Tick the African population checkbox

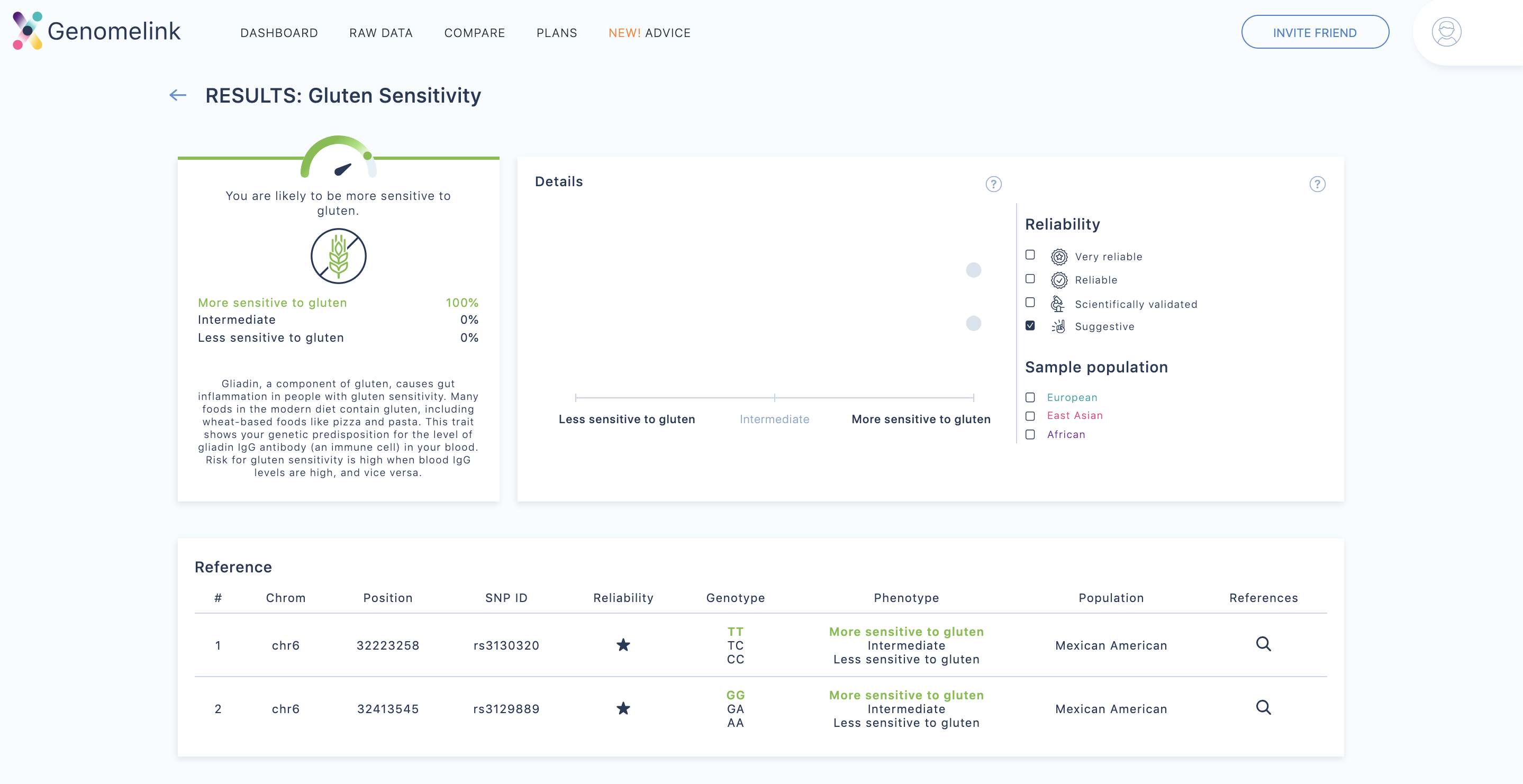click(x=1030, y=434)
